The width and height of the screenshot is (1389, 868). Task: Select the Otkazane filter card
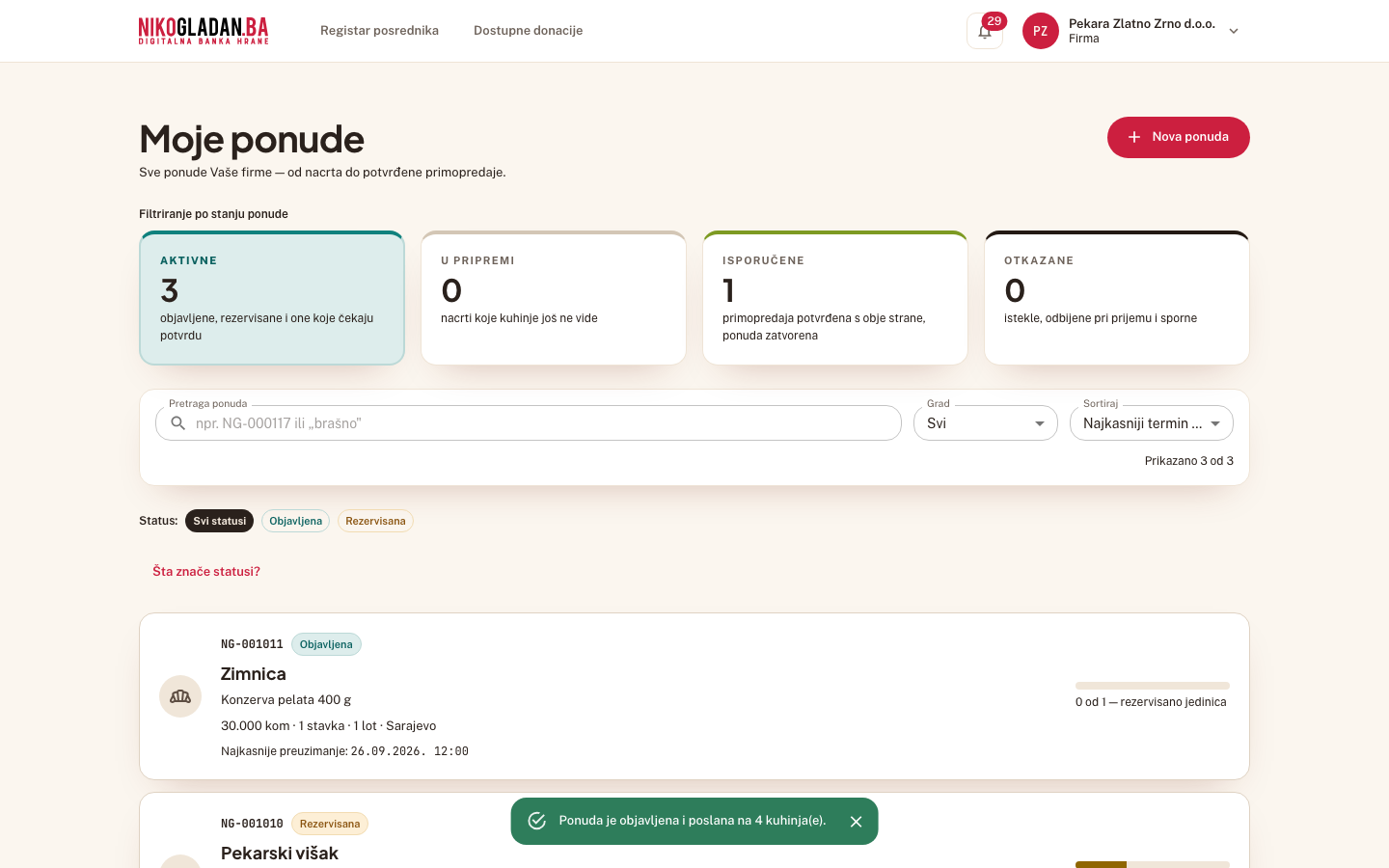pos(1117,298)
